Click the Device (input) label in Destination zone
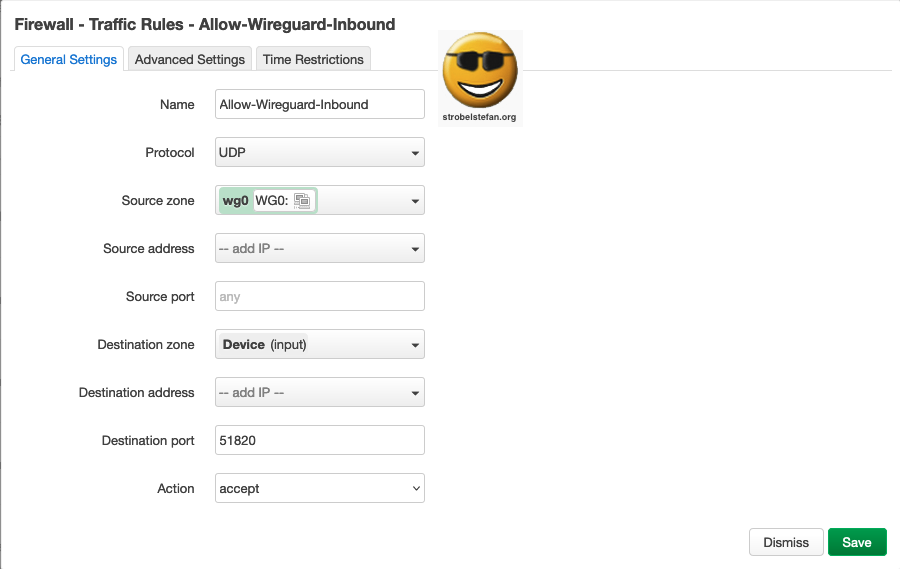The image size is (900, 569). 264,345
